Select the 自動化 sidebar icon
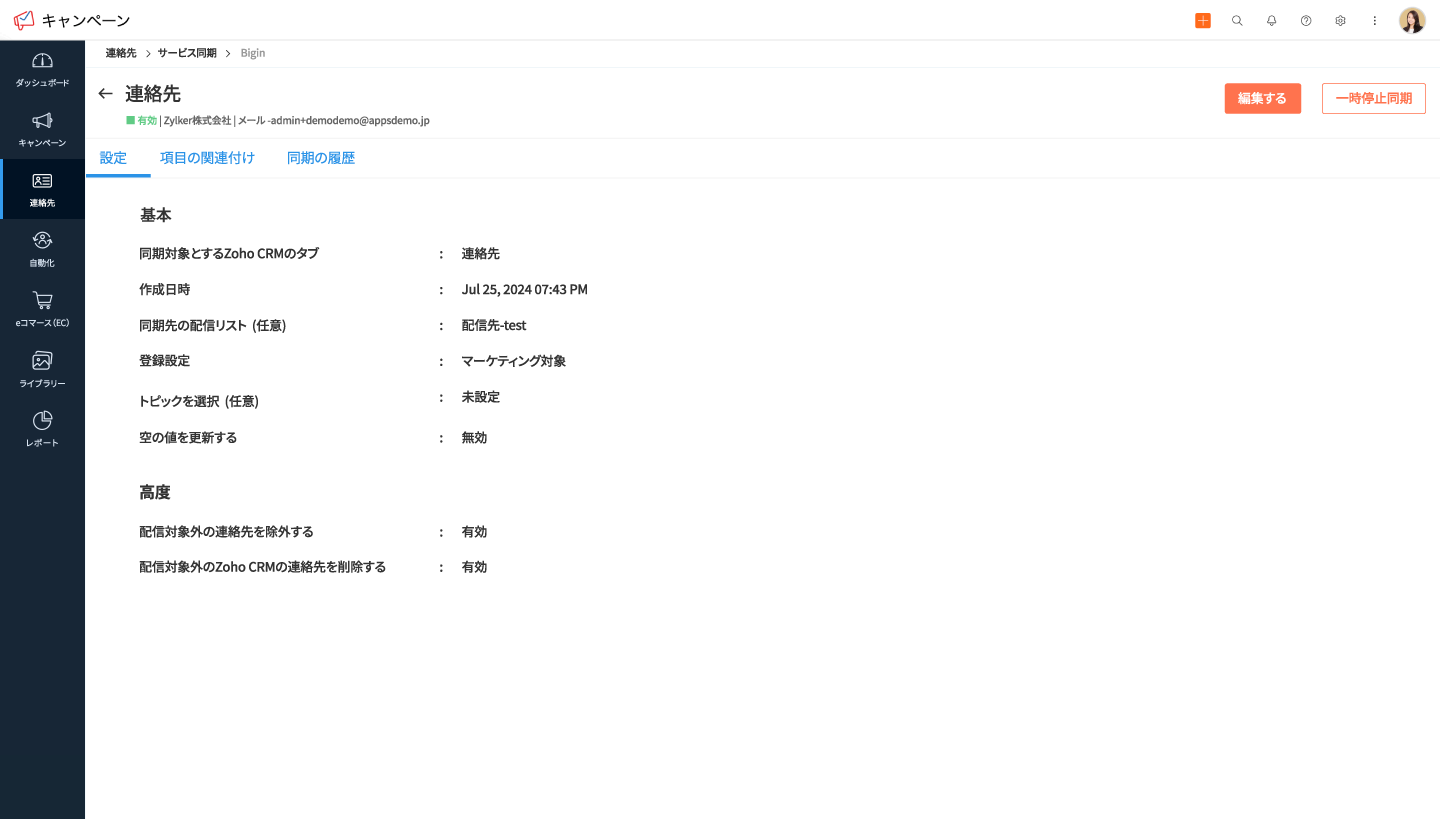 click(x=42, y=249)
